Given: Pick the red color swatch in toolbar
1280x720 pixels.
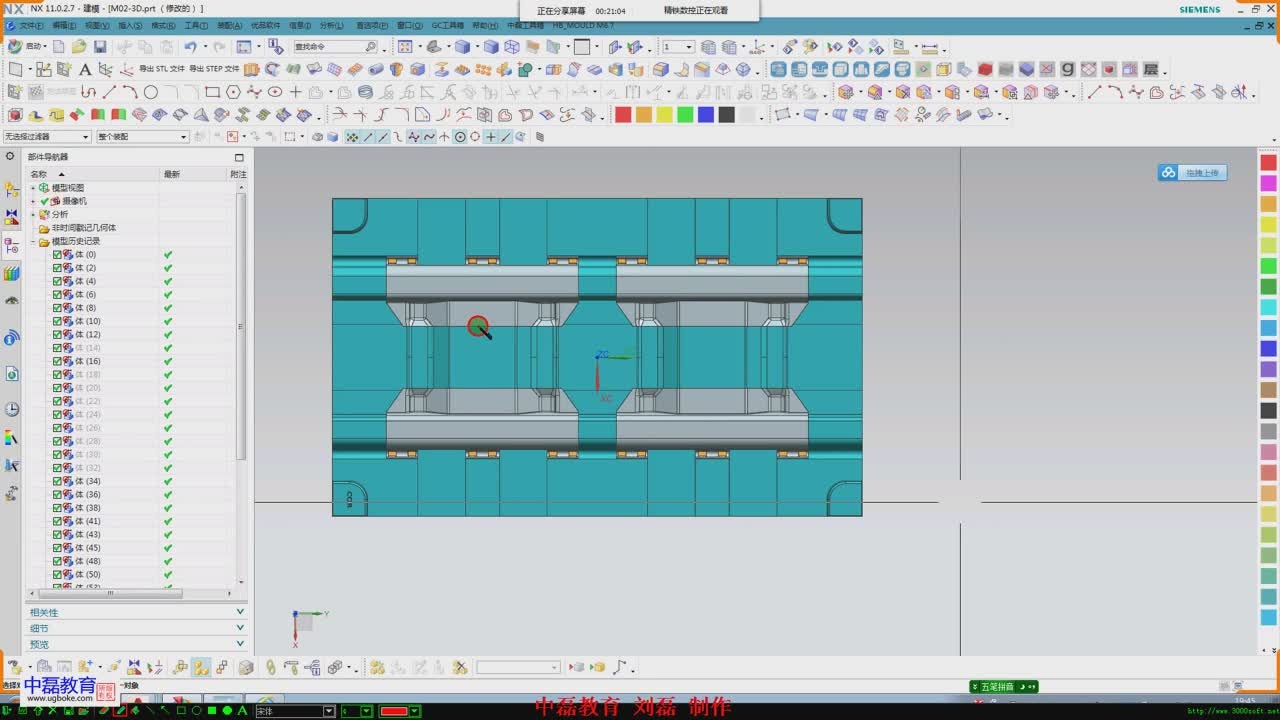Looking at the screenshot, I should tap(623, 115).
